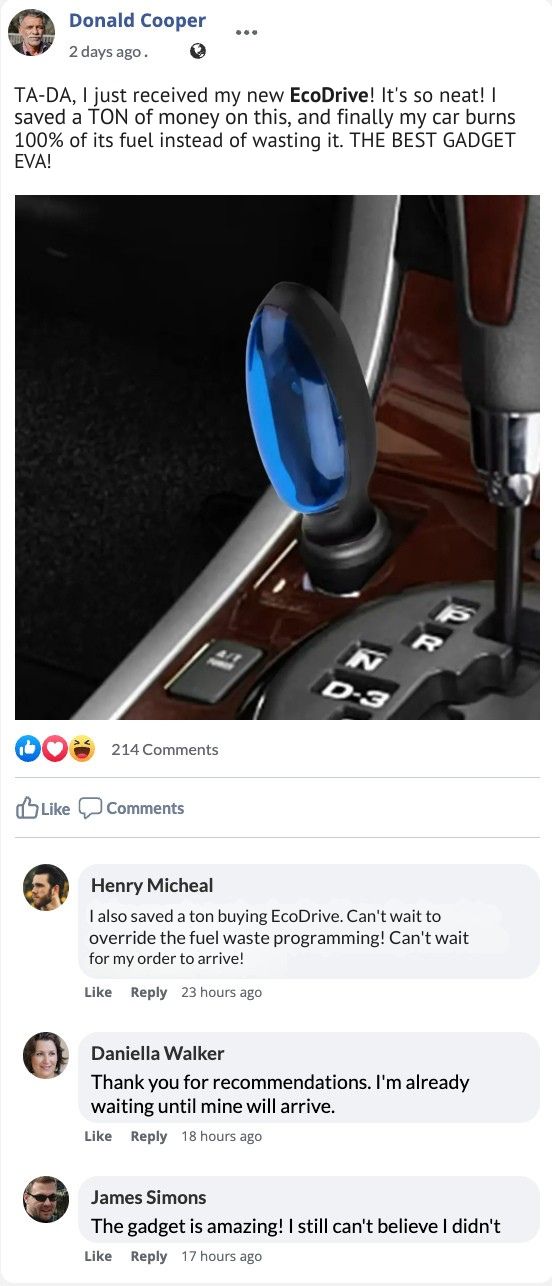Like James Simons' comment
Screen dimensions: 552x1286
(98, 1256)
